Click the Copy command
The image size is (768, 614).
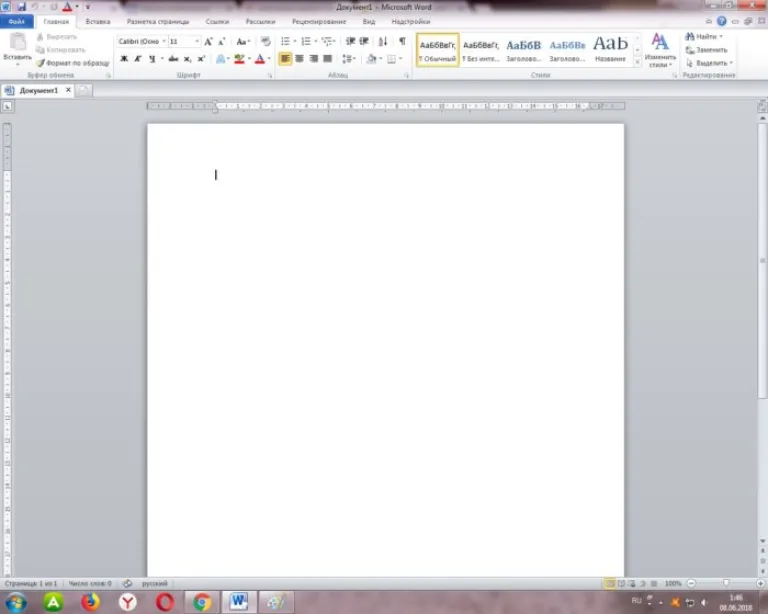tap(61, 50)
